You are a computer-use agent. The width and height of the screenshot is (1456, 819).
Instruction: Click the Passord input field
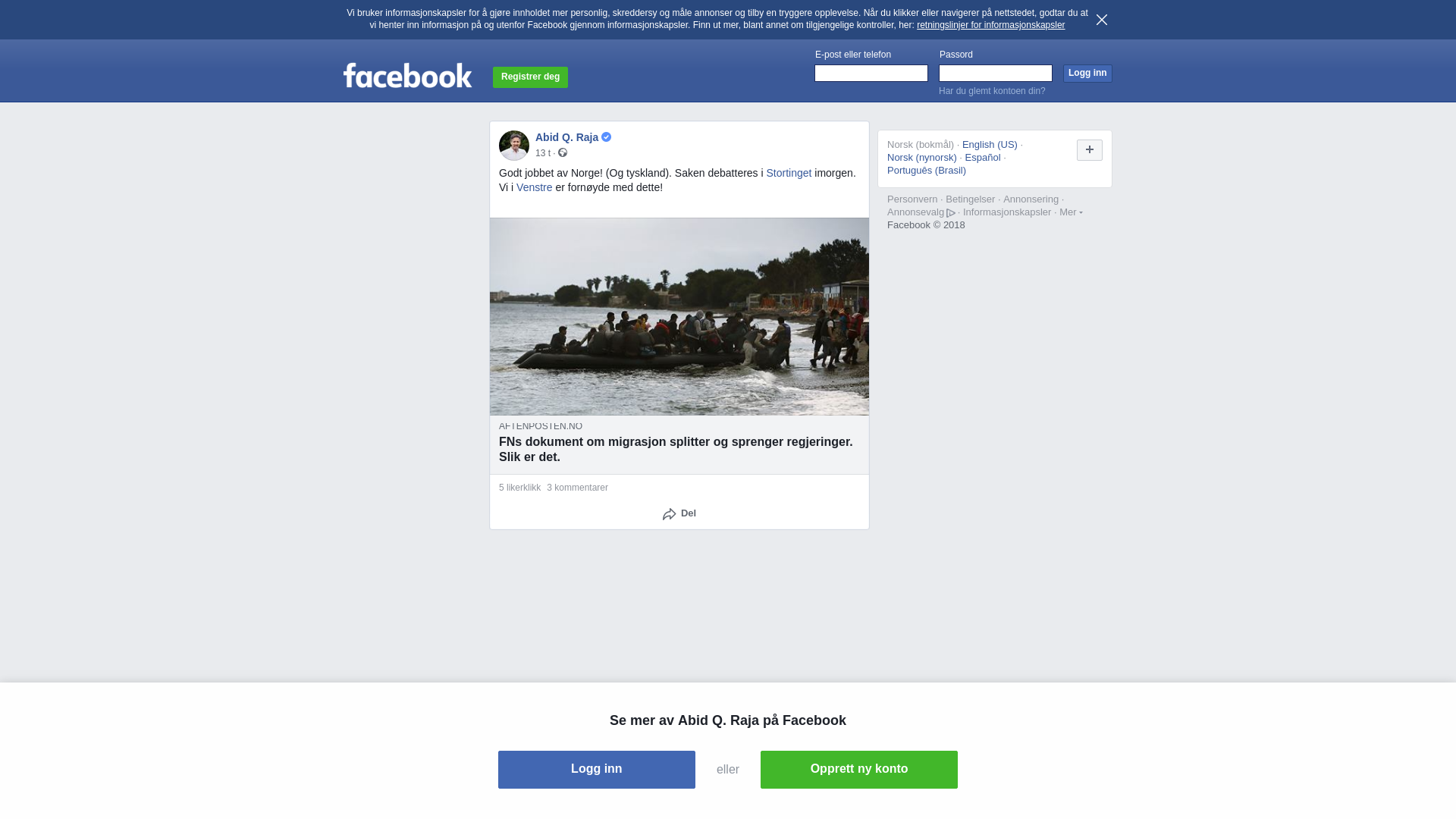[x=996, y=73]
